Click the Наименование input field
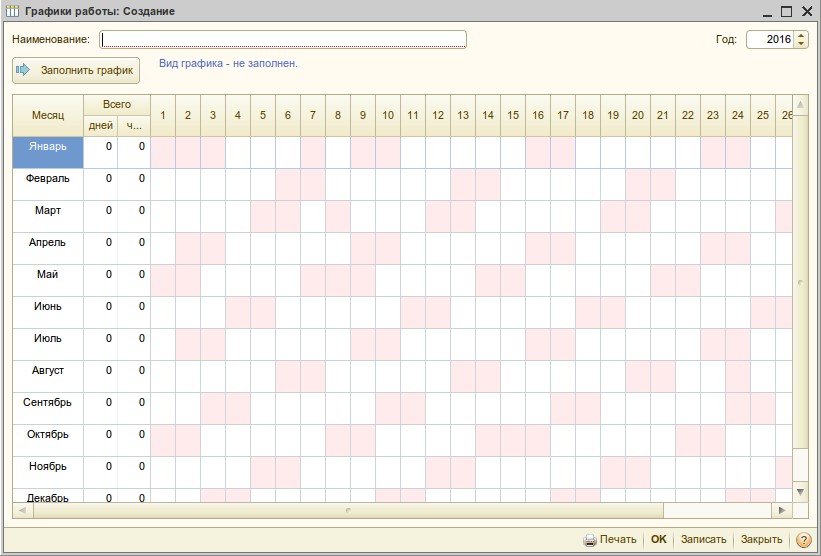821x556 pixels. coord(283,40)
